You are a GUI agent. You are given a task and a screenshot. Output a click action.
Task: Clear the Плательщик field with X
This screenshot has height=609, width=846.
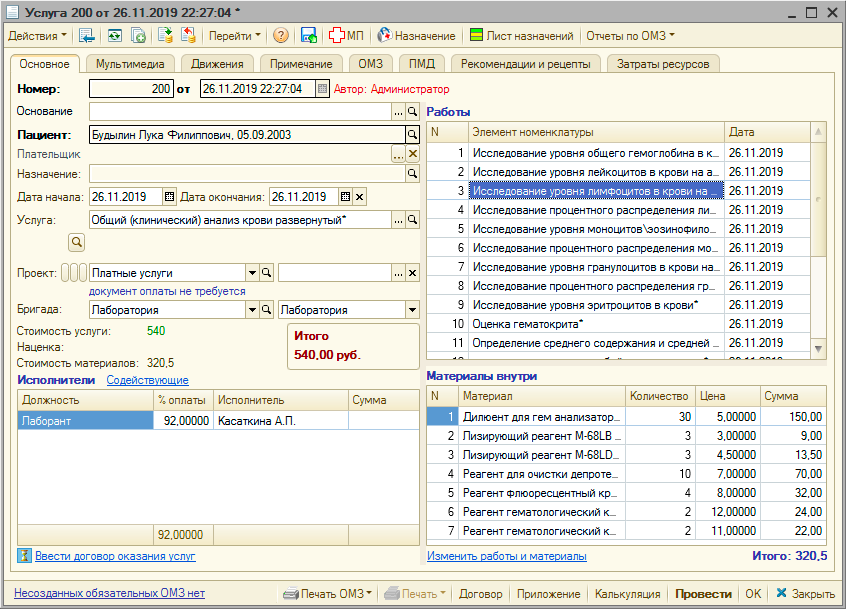[x=412, y=154]
